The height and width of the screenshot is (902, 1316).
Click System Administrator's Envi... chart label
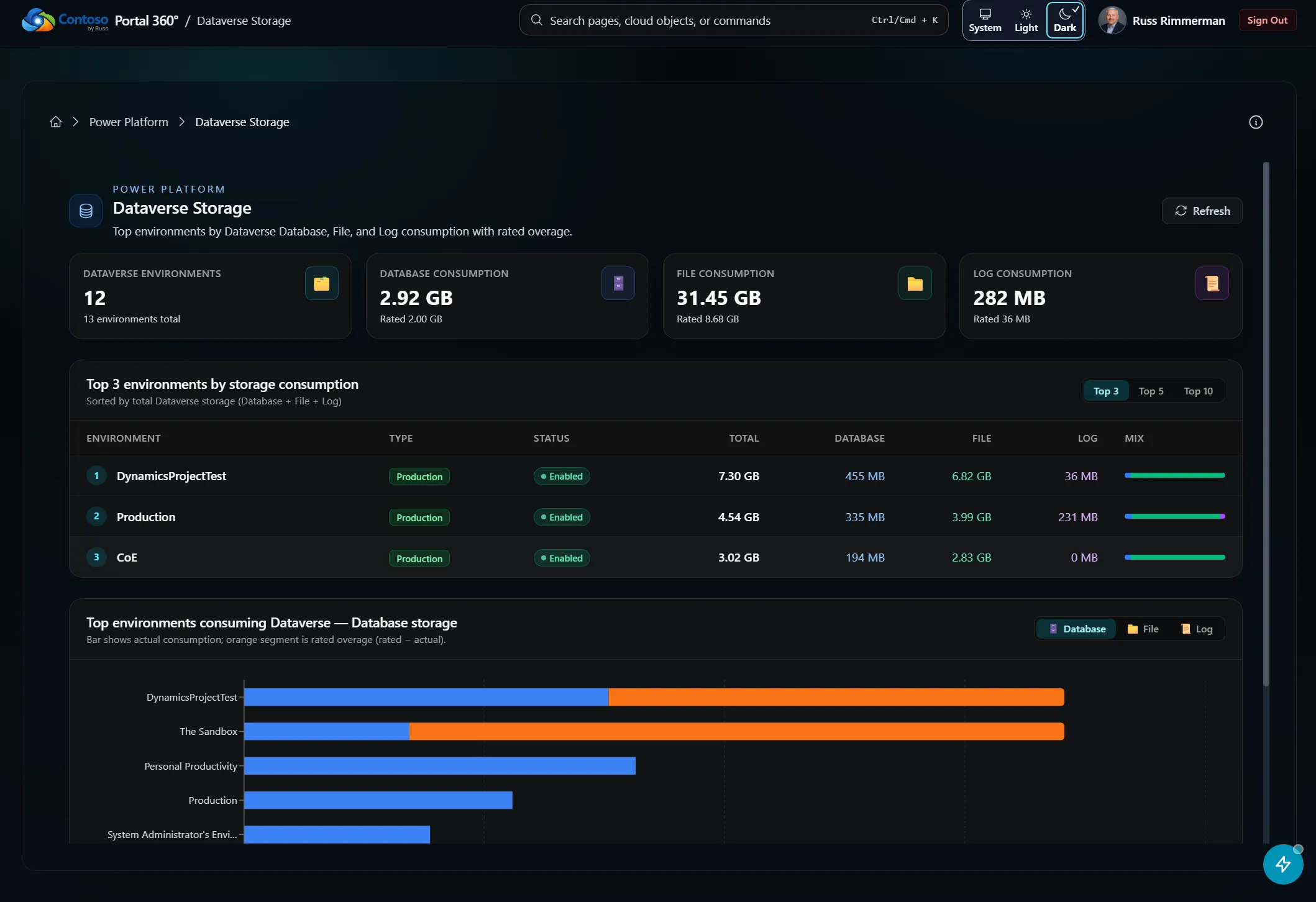[x=172, y=834]
